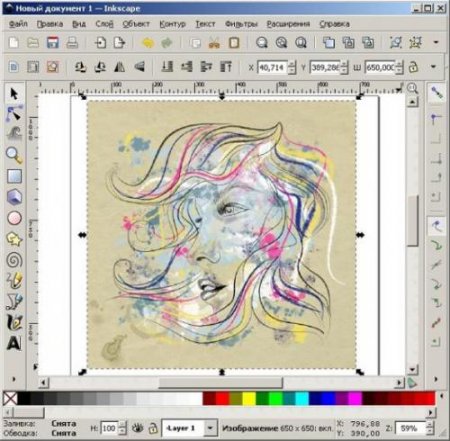Screen dimensions: 450x441
Task: Click the horizontal canvas scrollbar thumb
Action: pyautogui.click(x=220, y=383)
